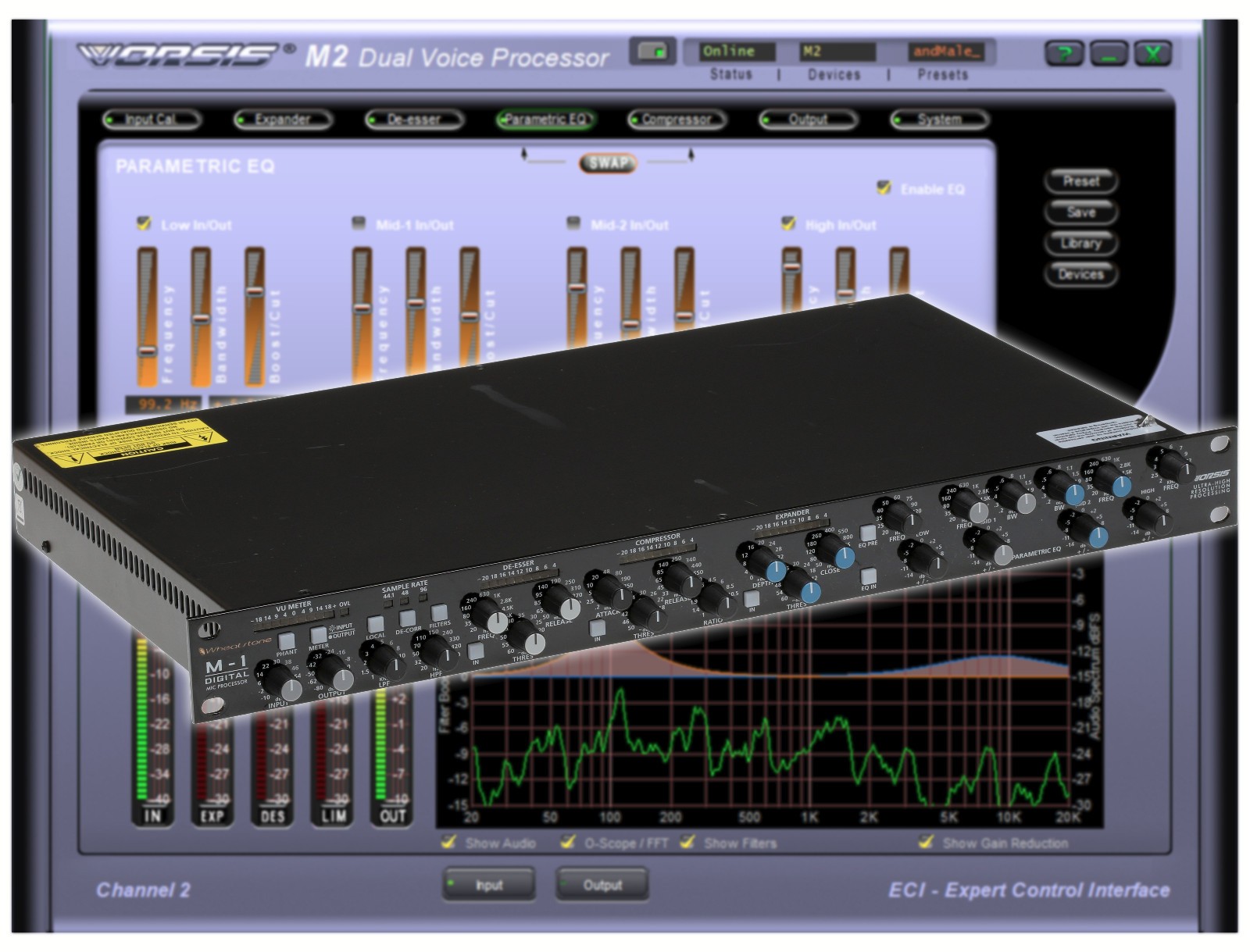This screenshot has height=952, width=1250.
Task: Open the preset Library
Action: (1082, 244)
